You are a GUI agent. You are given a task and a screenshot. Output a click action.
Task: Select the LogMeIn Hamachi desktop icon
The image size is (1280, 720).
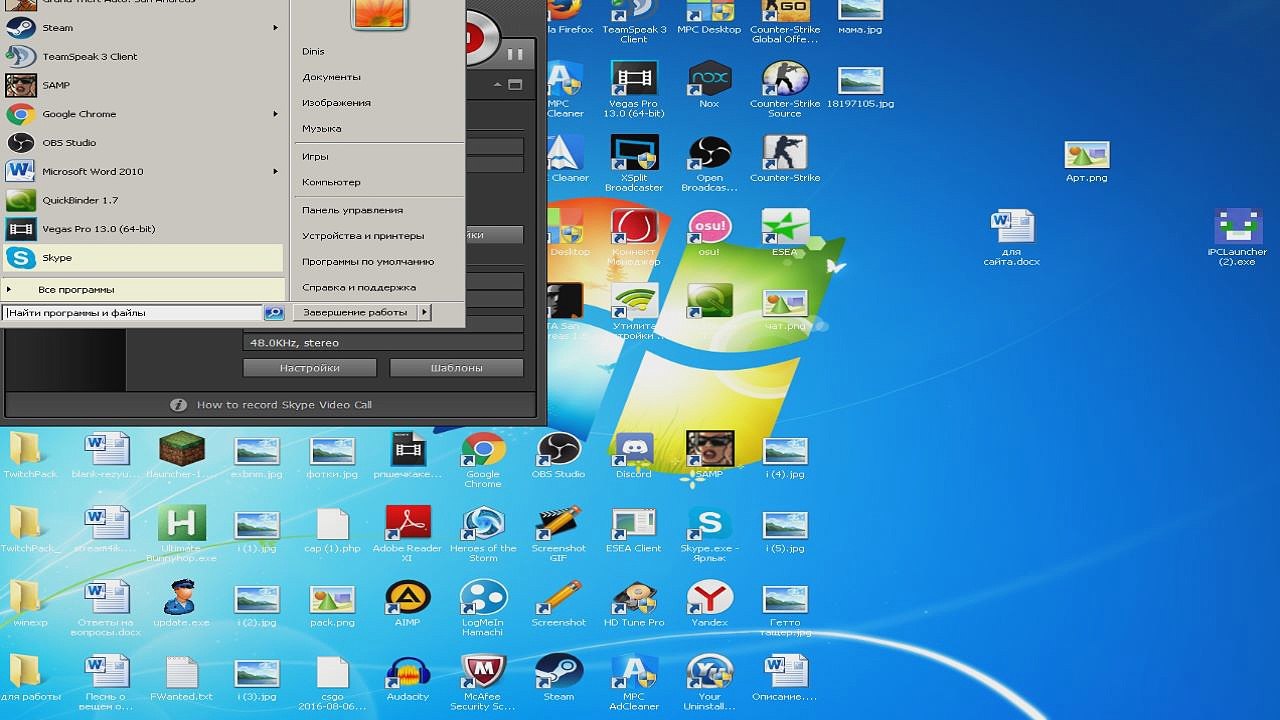(483, 609)
